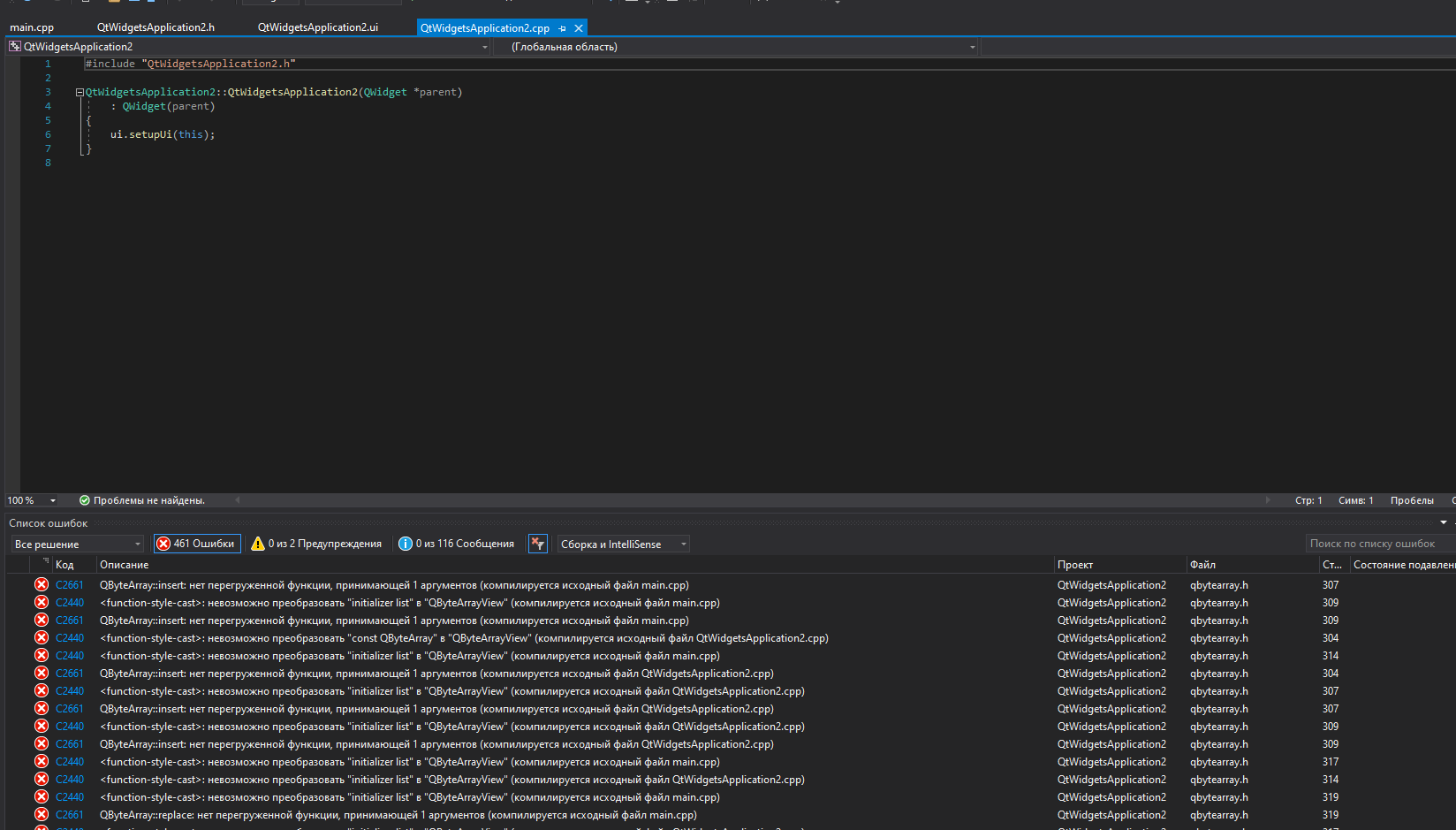The width and height of the screenshot is (1456, 830).
Task: Click the 'Пробелы' indentation indicator
Action: [x=1412, y=500]
